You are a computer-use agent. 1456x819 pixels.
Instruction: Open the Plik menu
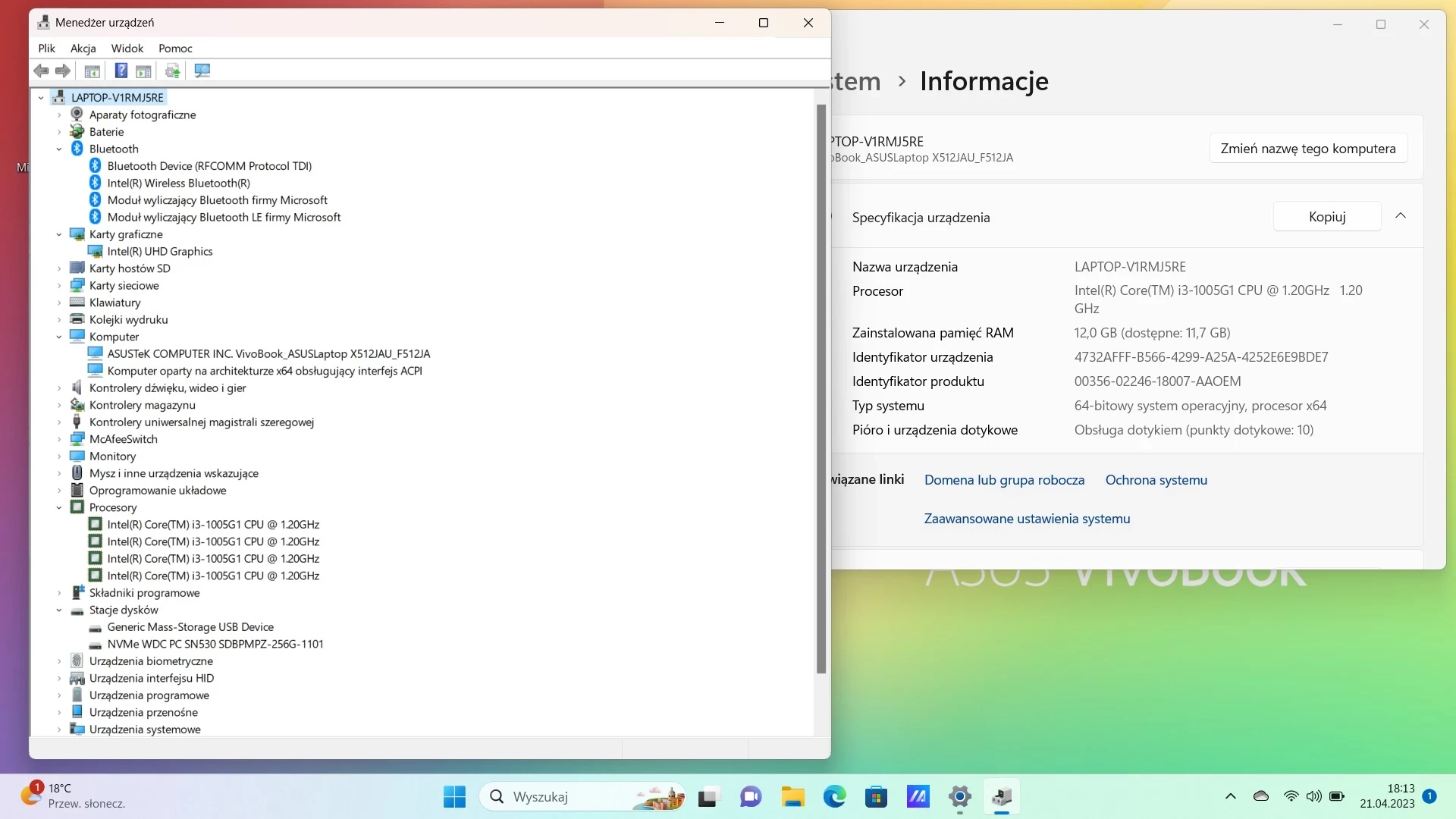pos(47,48)
